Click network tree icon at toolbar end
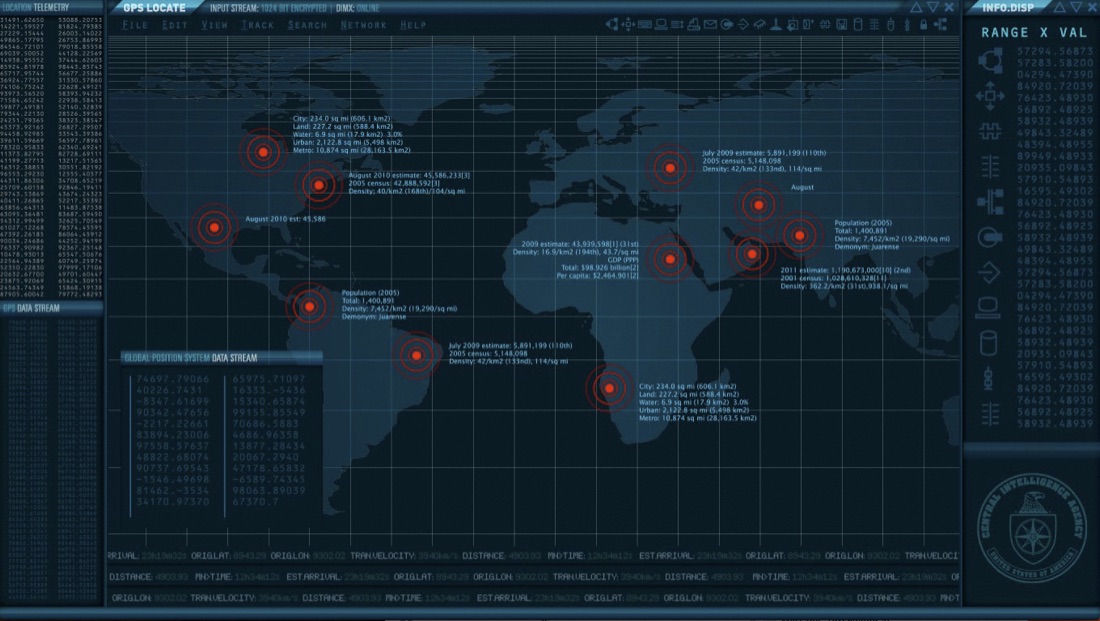This screenshot has height=621, width=1100. [940, 25]
